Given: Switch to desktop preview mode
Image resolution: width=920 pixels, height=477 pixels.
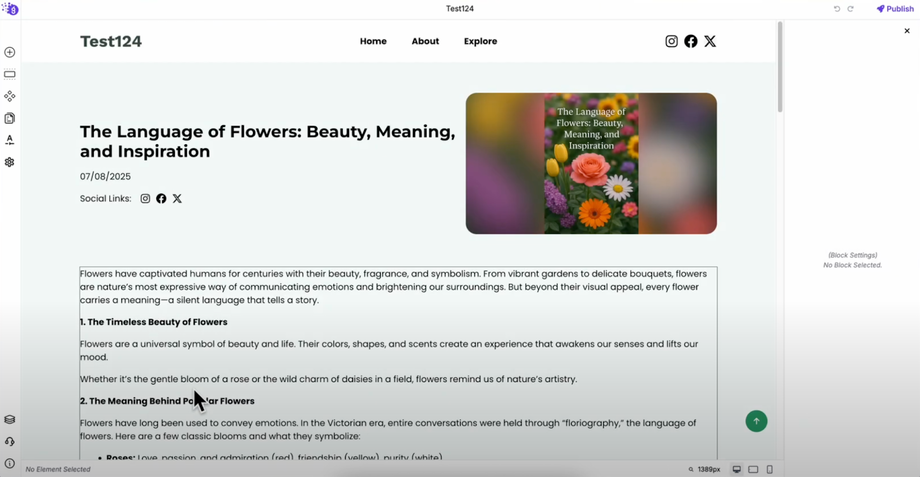Looking at the screenshot, I should 736,469.
